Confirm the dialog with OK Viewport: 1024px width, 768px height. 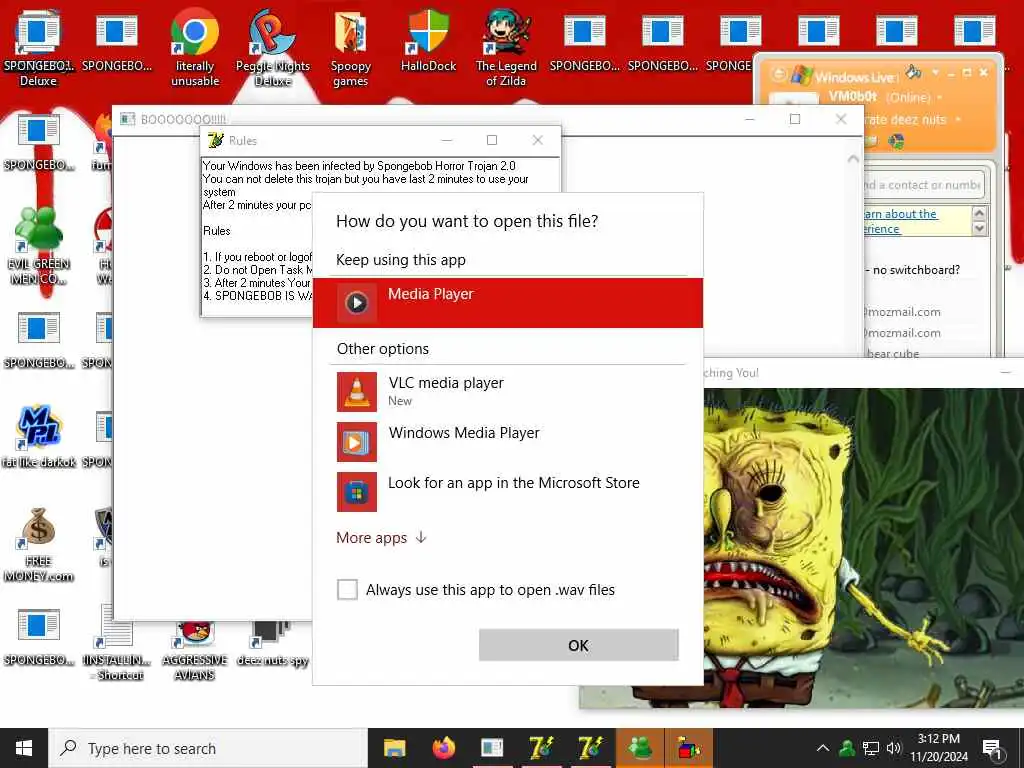tap(579, 645)
